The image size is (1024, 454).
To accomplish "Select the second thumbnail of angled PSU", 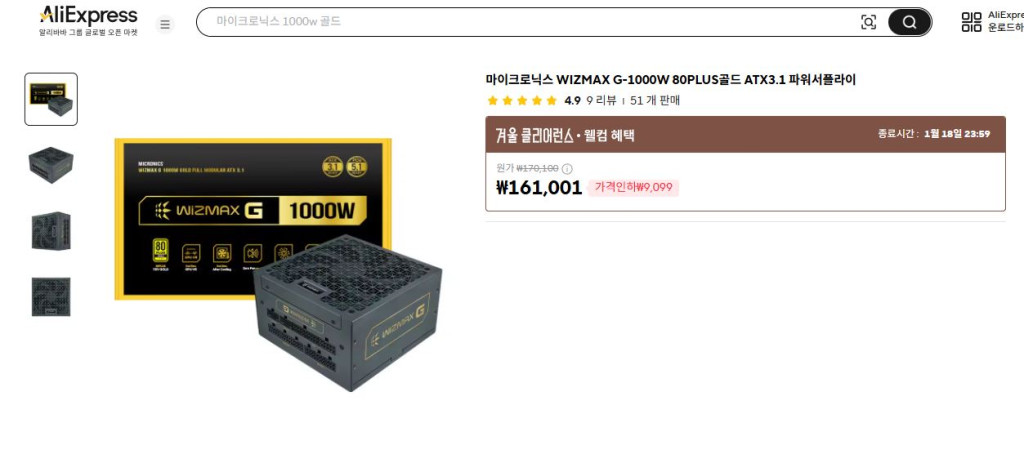I will 51,165.
